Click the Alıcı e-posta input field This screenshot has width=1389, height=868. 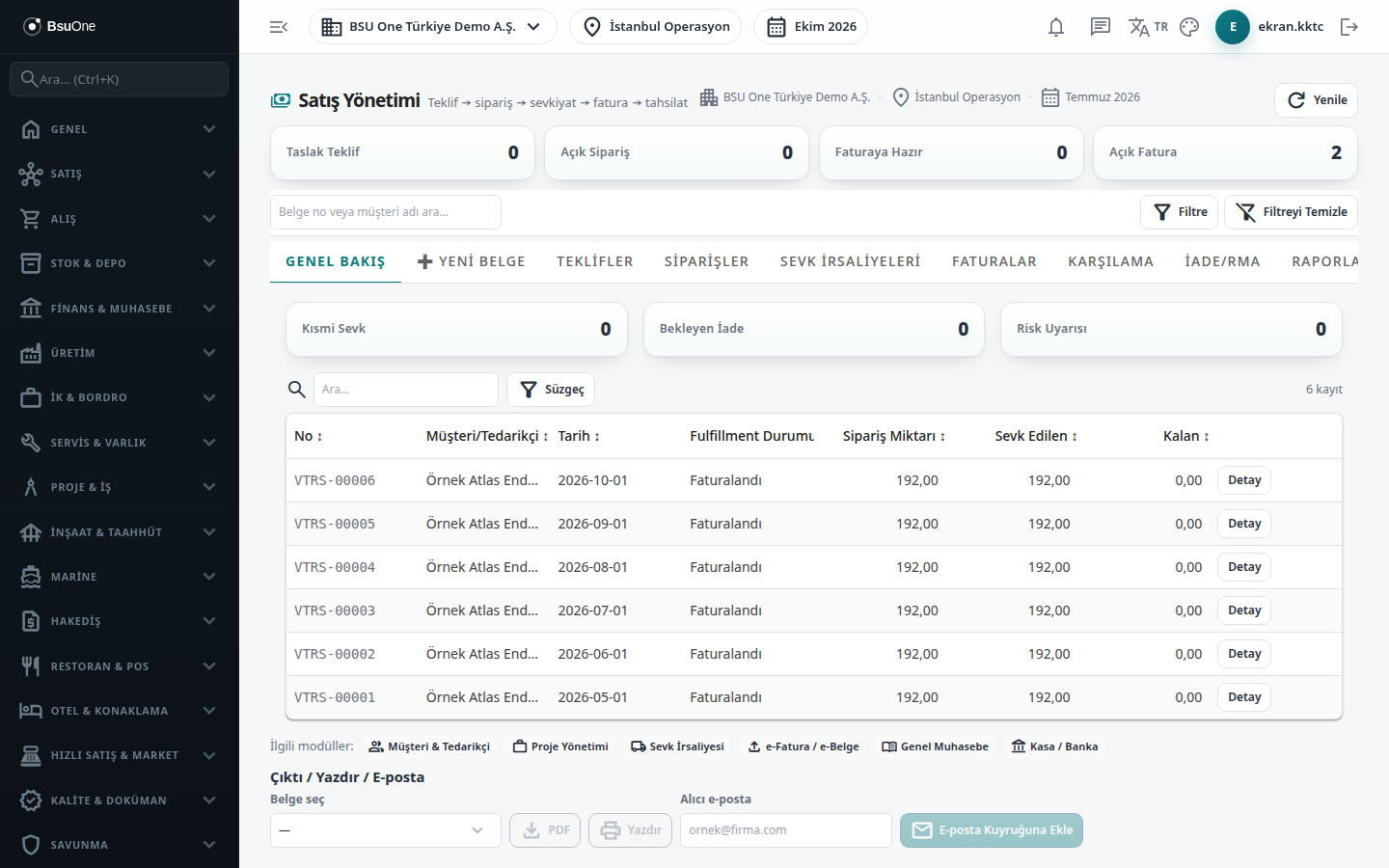786,830
